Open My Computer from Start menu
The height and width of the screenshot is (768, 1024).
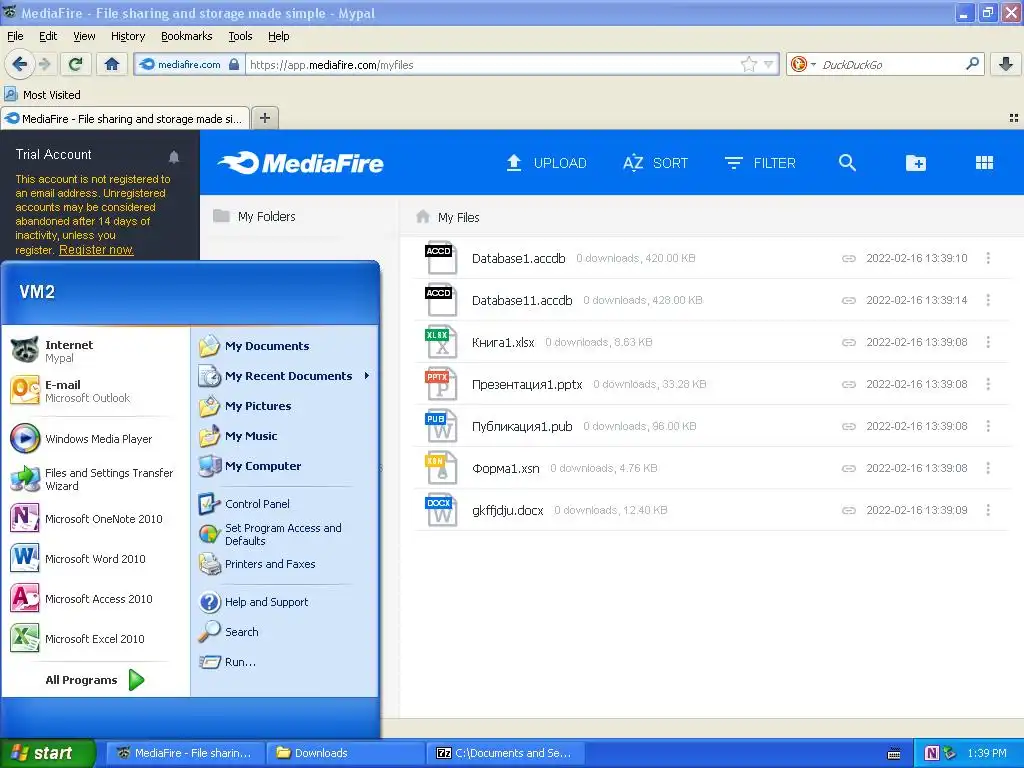[x=263, y=466]
